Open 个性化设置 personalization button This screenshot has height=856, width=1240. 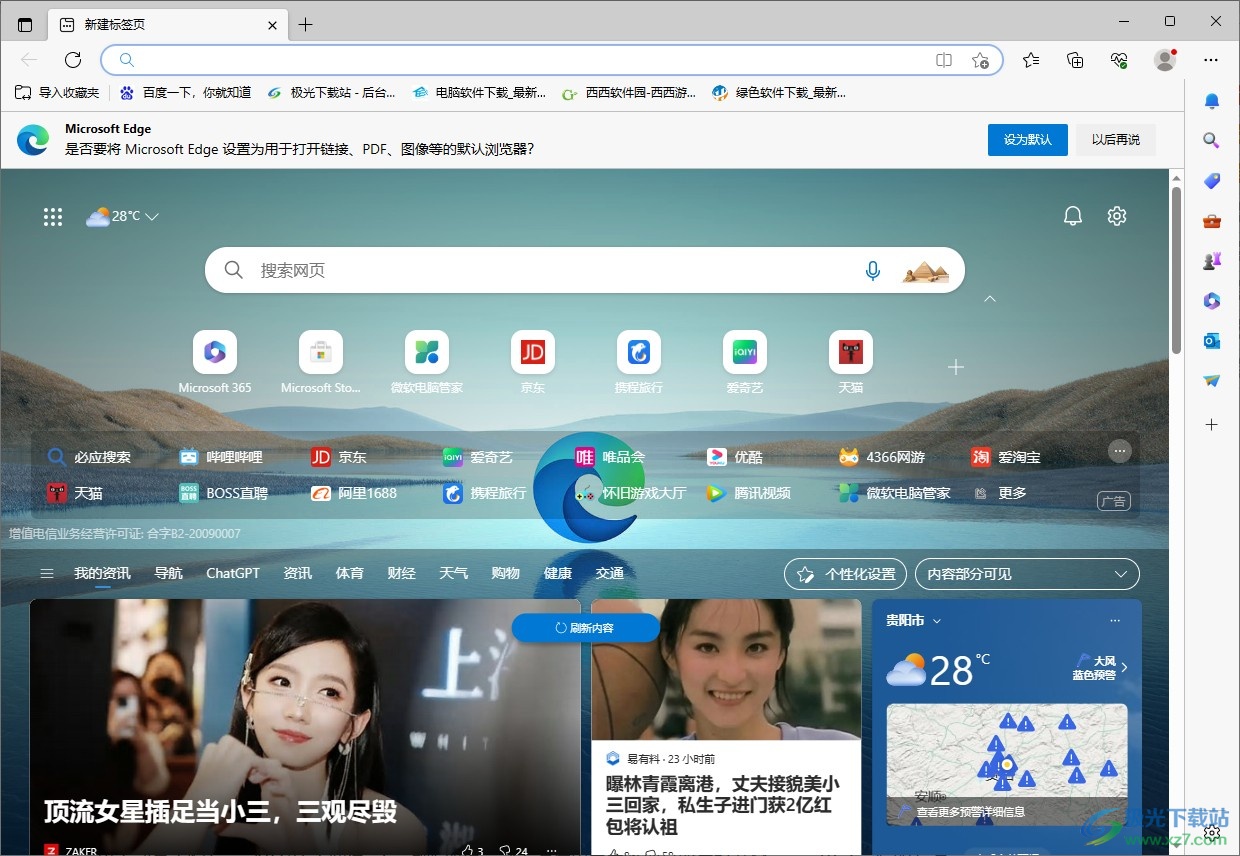845,574
